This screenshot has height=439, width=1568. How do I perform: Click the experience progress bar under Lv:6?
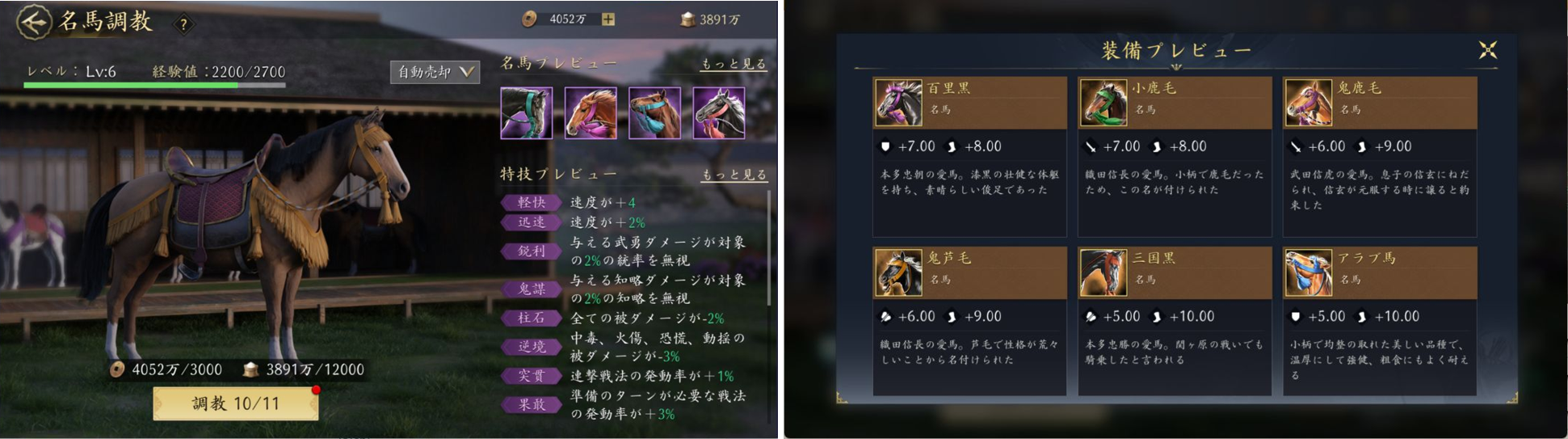point(154,85)
